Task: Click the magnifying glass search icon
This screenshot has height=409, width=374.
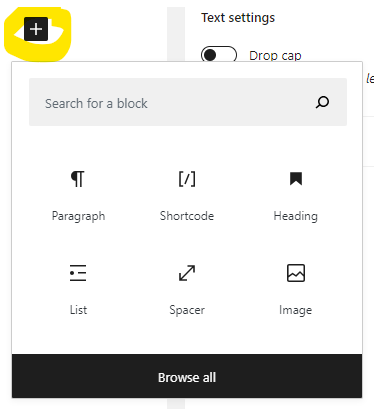Action: click(x=322, y=102)
